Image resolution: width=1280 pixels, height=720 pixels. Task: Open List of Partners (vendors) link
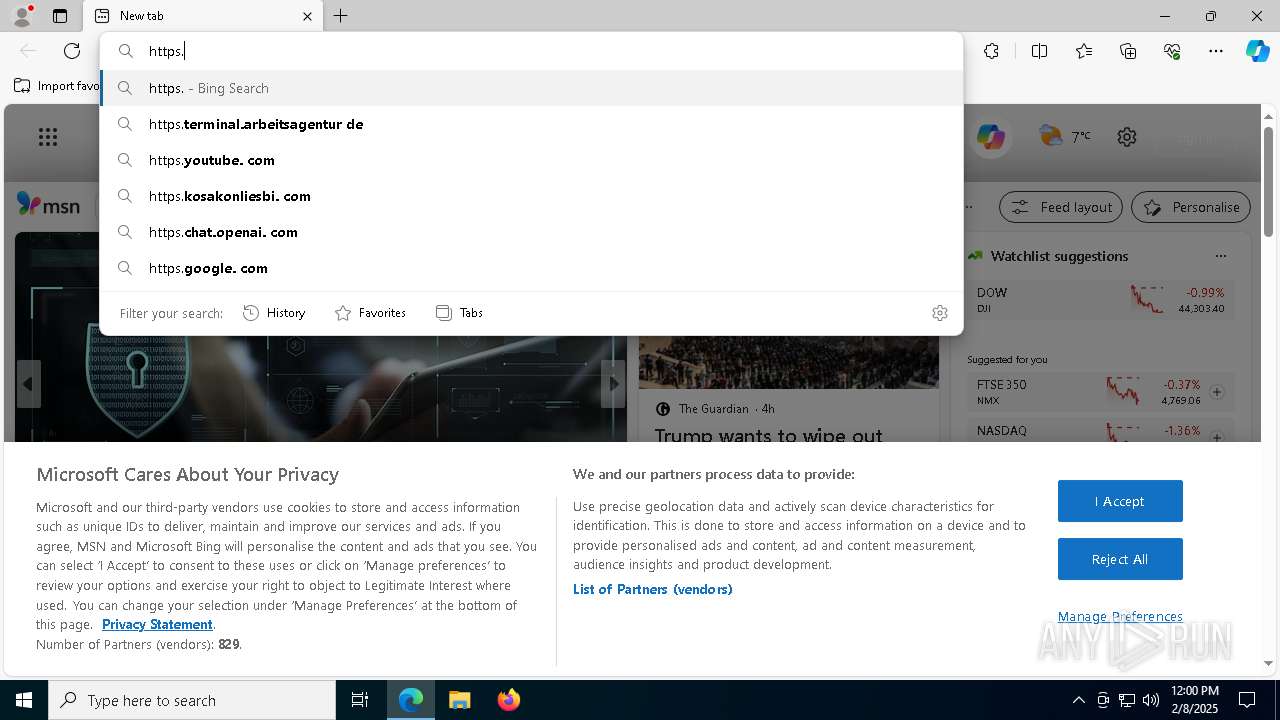653,589
